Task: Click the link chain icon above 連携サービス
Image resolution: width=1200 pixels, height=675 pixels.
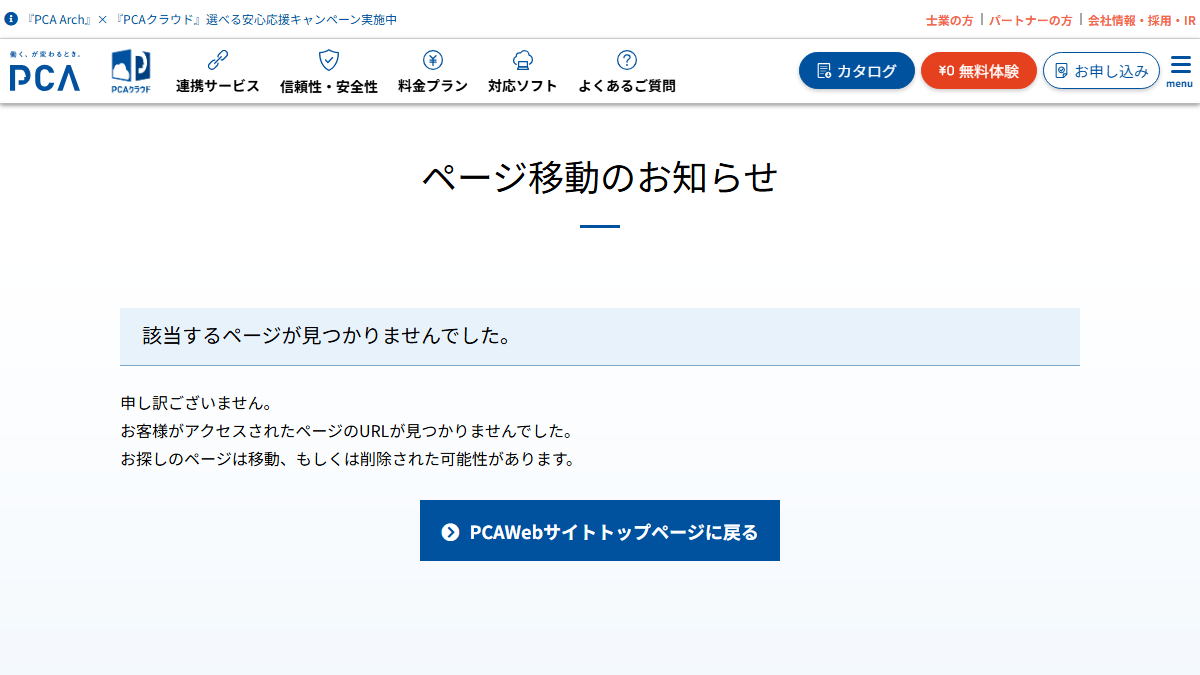Action: tap(218, 60)
